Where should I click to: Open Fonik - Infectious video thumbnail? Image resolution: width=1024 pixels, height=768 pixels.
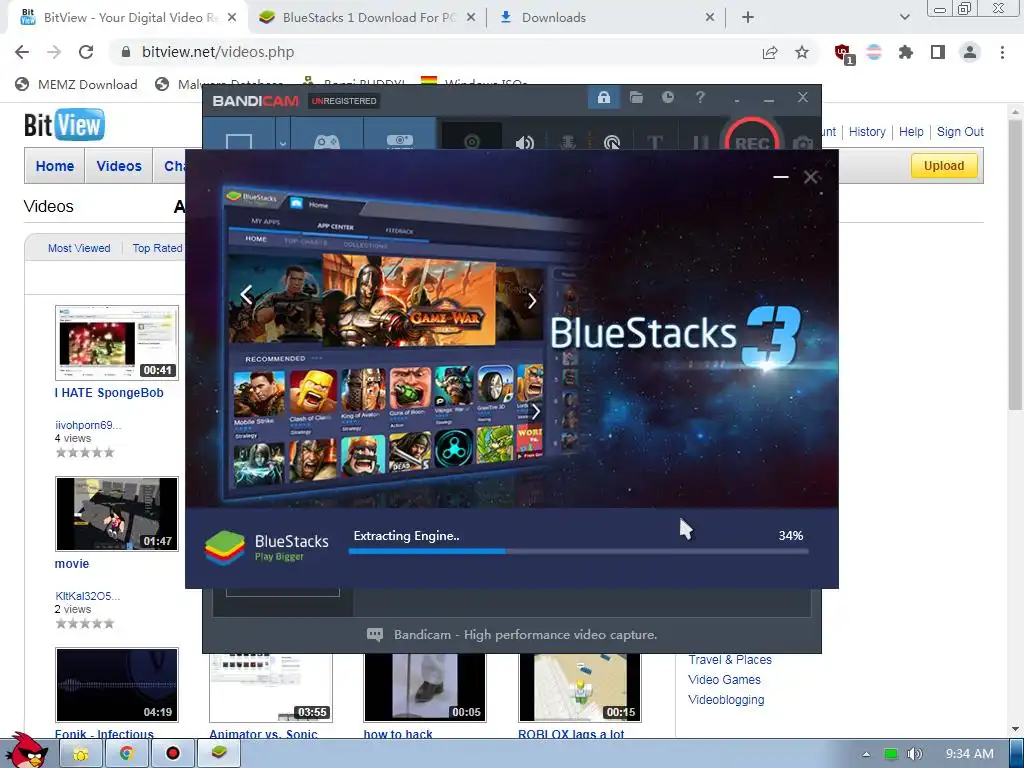117,685
